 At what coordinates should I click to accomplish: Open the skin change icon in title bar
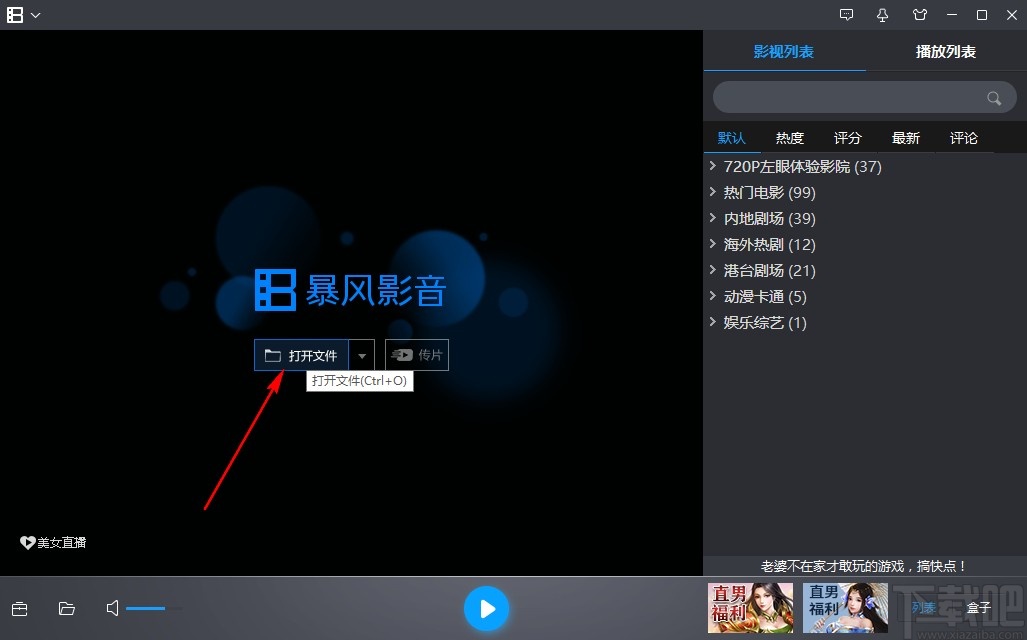tap(920, 15)
